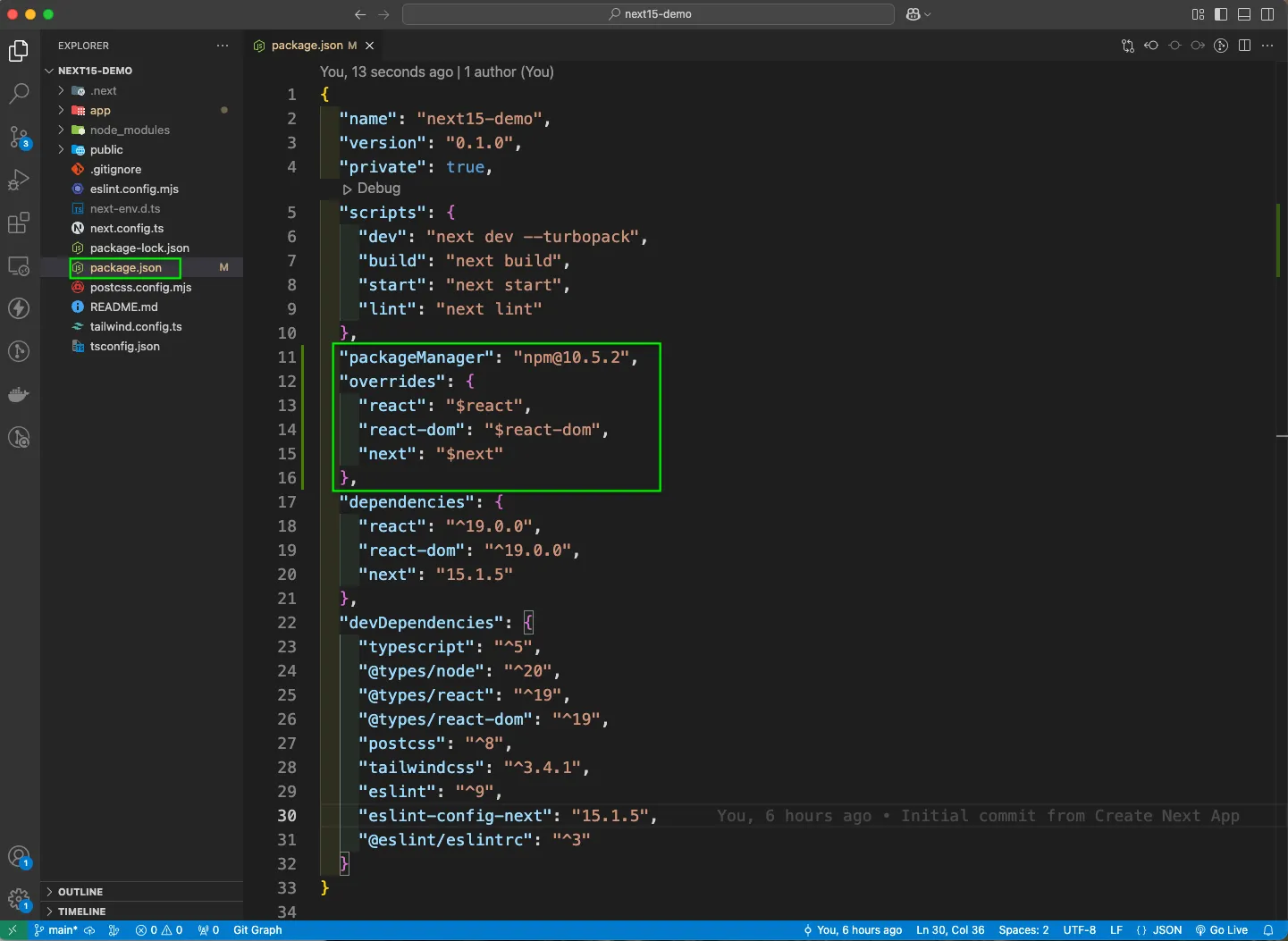1288x941 pixels.
Task: Open postcss.config.mjs in the Explorer
Action: coord(141,288)
